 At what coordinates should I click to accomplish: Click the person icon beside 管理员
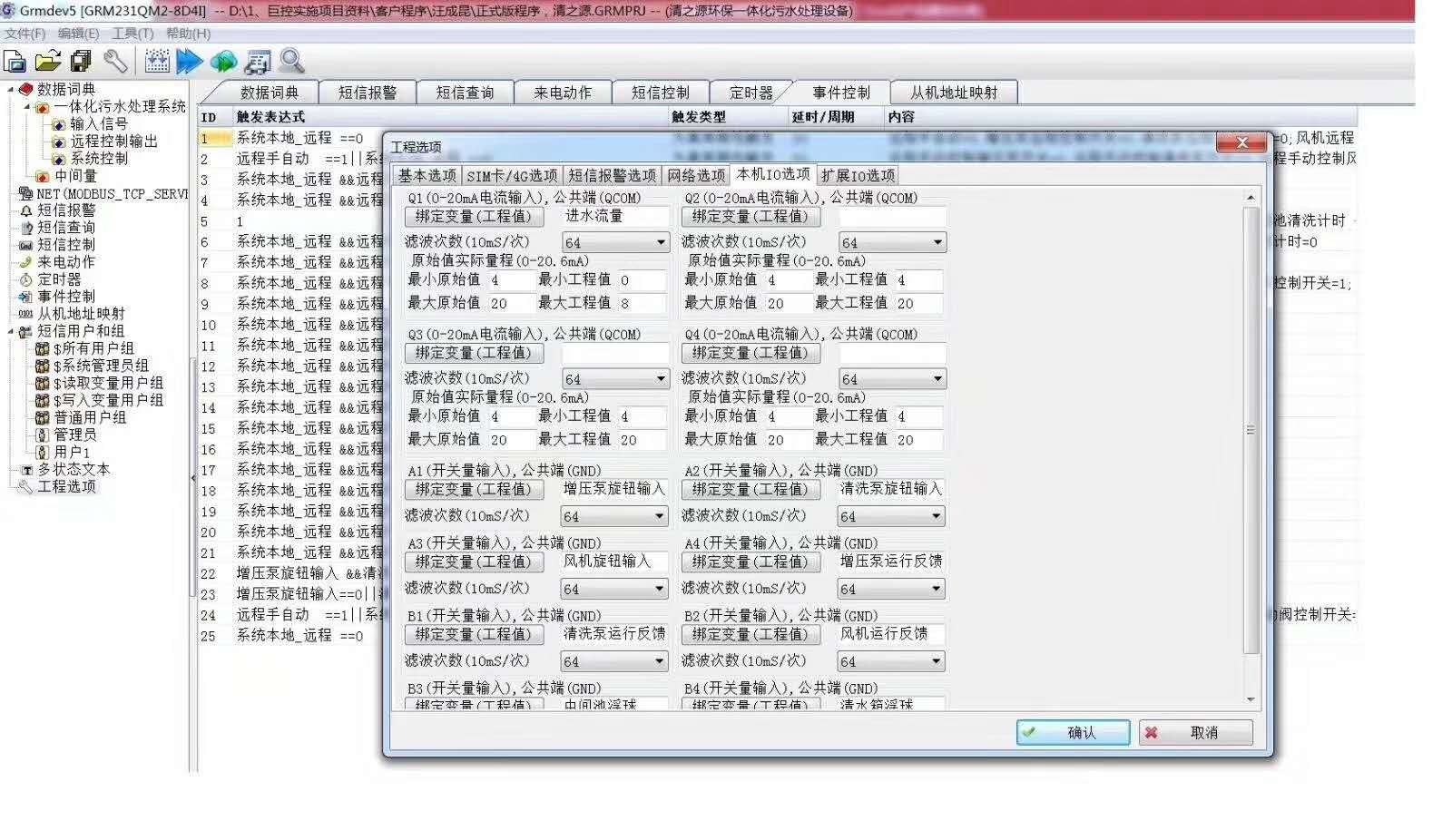(42, 435)
